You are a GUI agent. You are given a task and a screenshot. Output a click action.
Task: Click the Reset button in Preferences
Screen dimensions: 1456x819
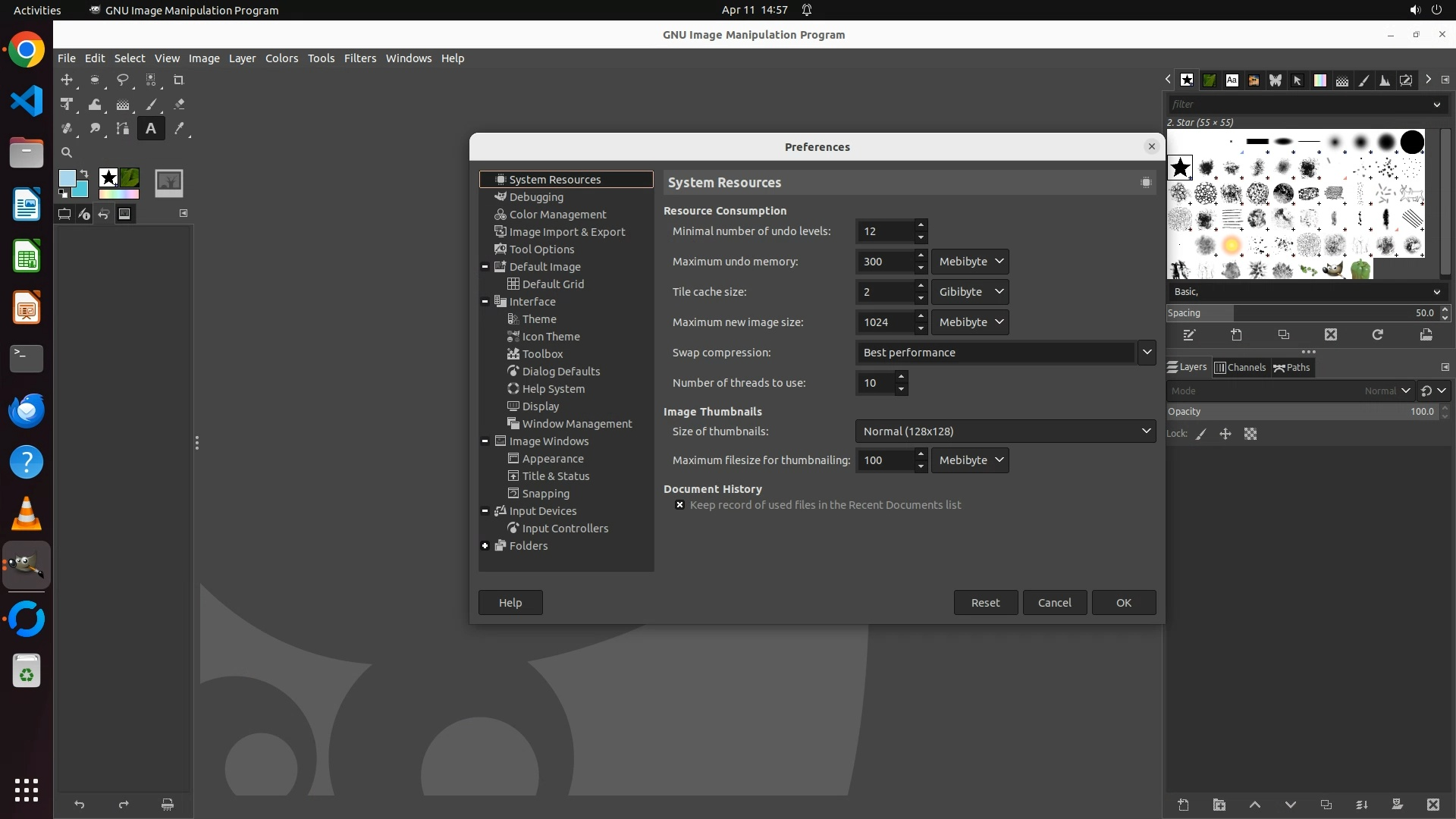[x=985, y=603]
